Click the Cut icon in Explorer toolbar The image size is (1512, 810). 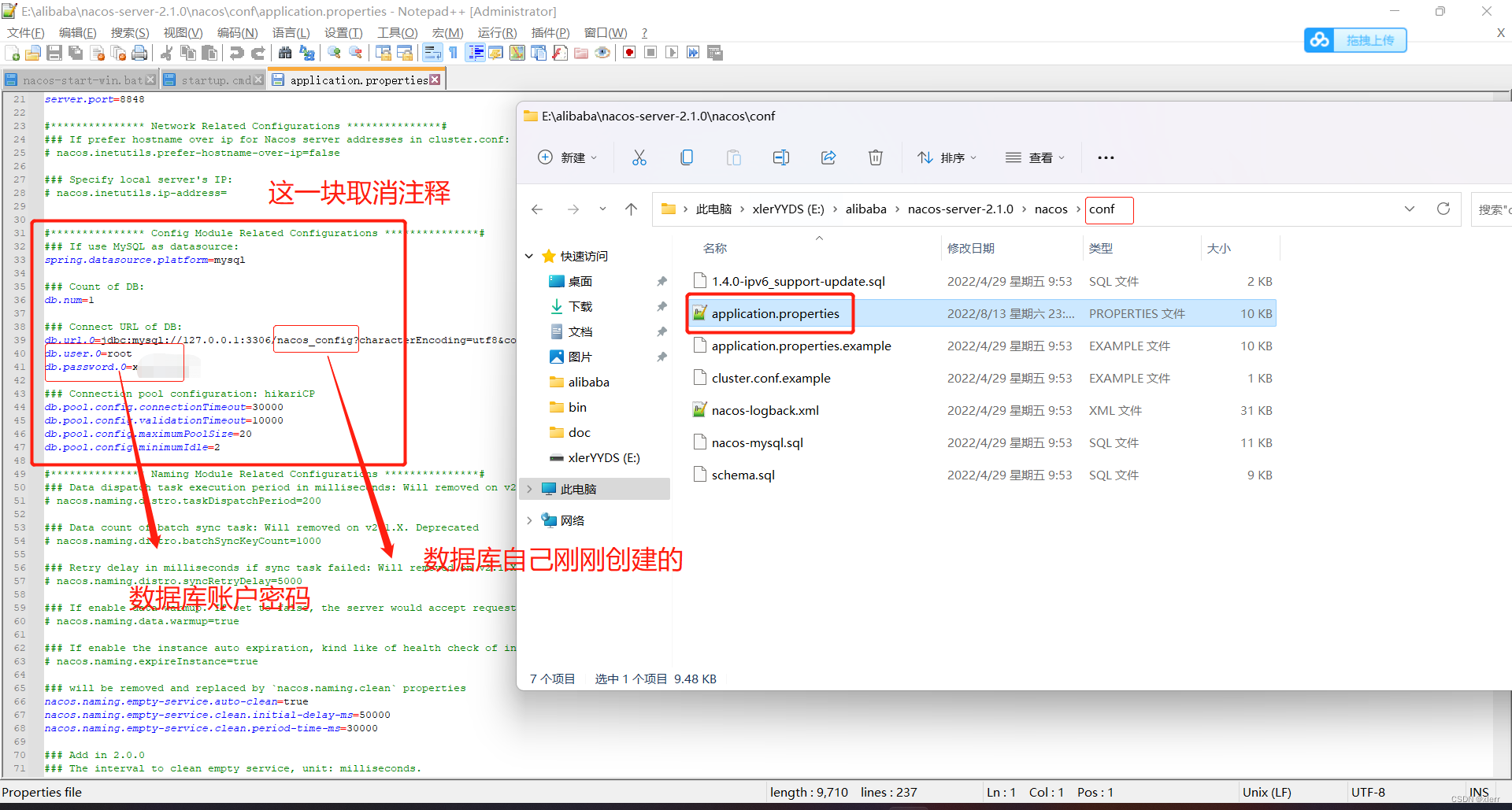pos(639,157)
